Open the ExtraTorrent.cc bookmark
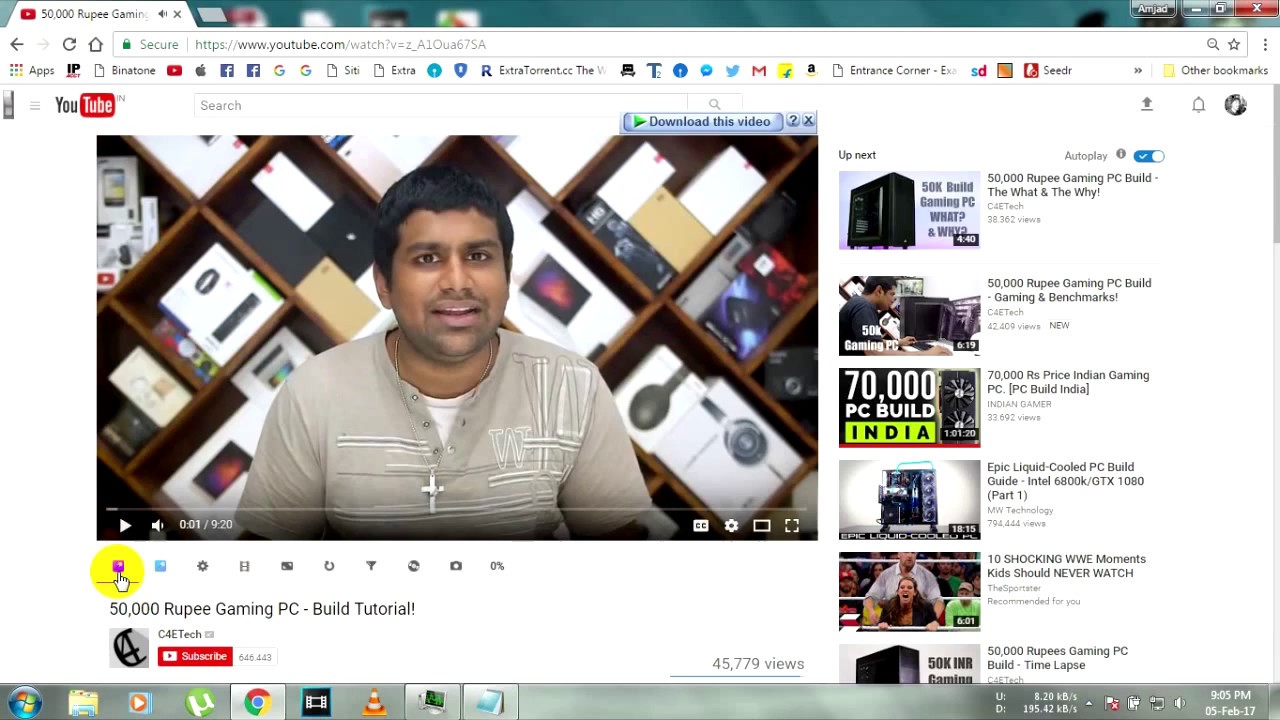 pos(542,70)
